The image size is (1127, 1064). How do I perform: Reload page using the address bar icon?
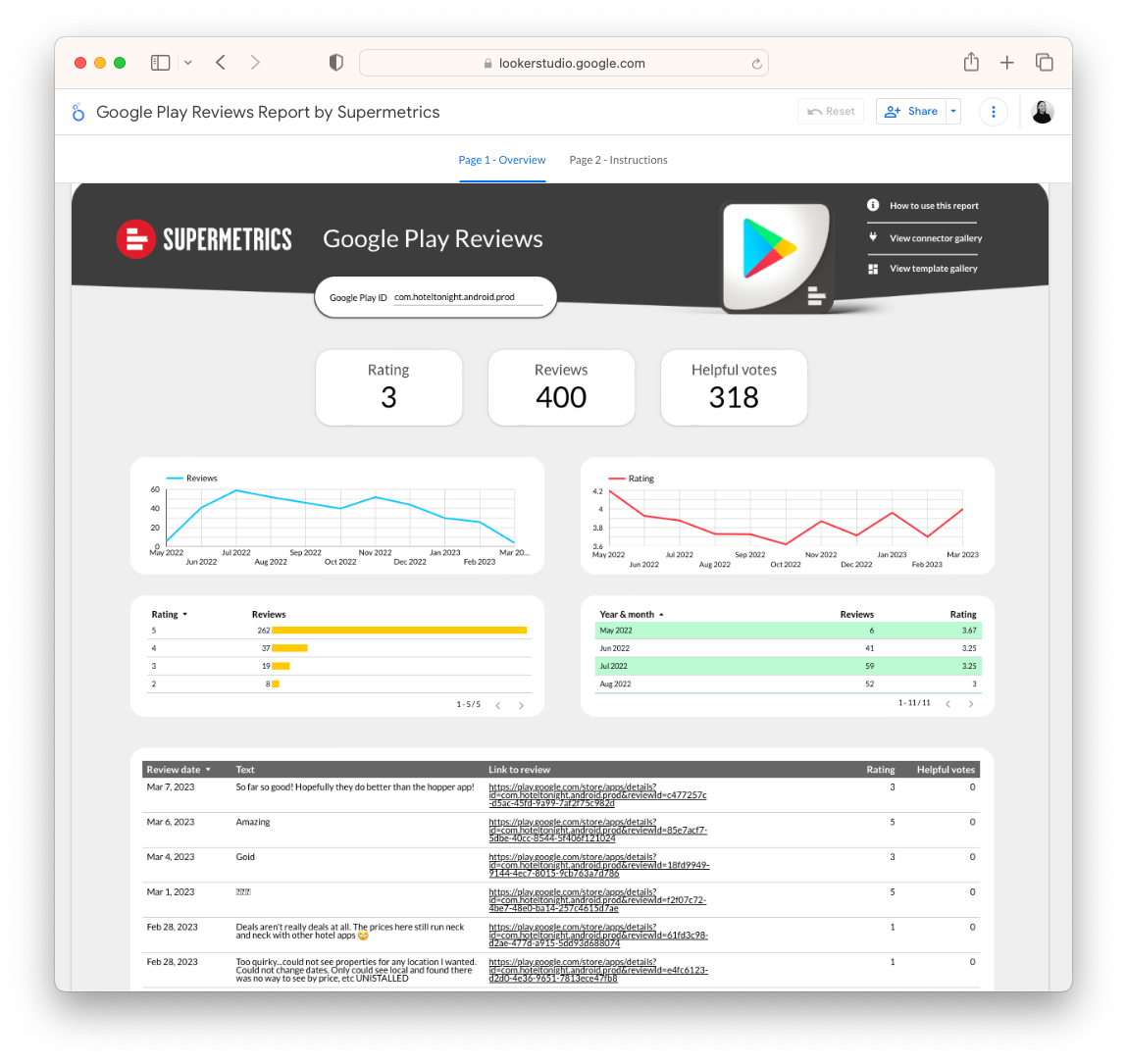[x=756, y=64]
